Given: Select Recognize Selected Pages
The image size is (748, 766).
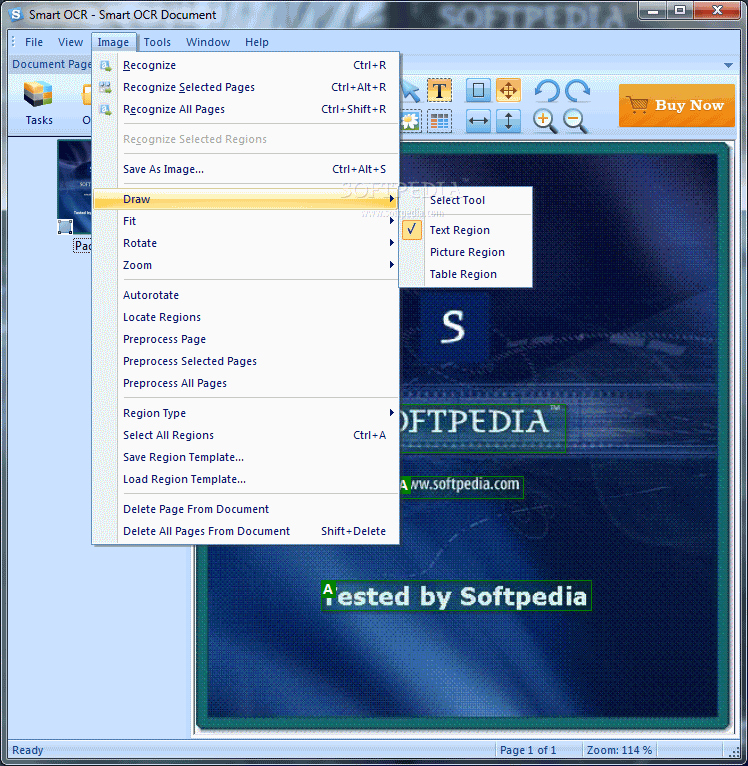Looking at the screenshot, I should [x=245, y=87].
